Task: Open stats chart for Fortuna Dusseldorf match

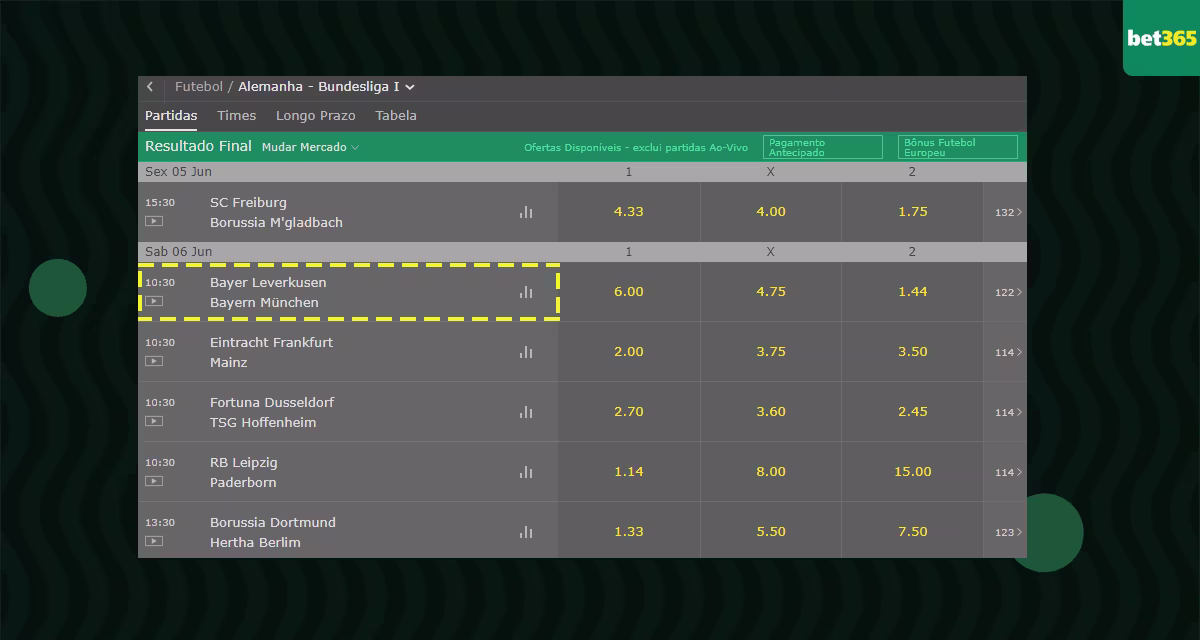Action: [x=526, y=412]
